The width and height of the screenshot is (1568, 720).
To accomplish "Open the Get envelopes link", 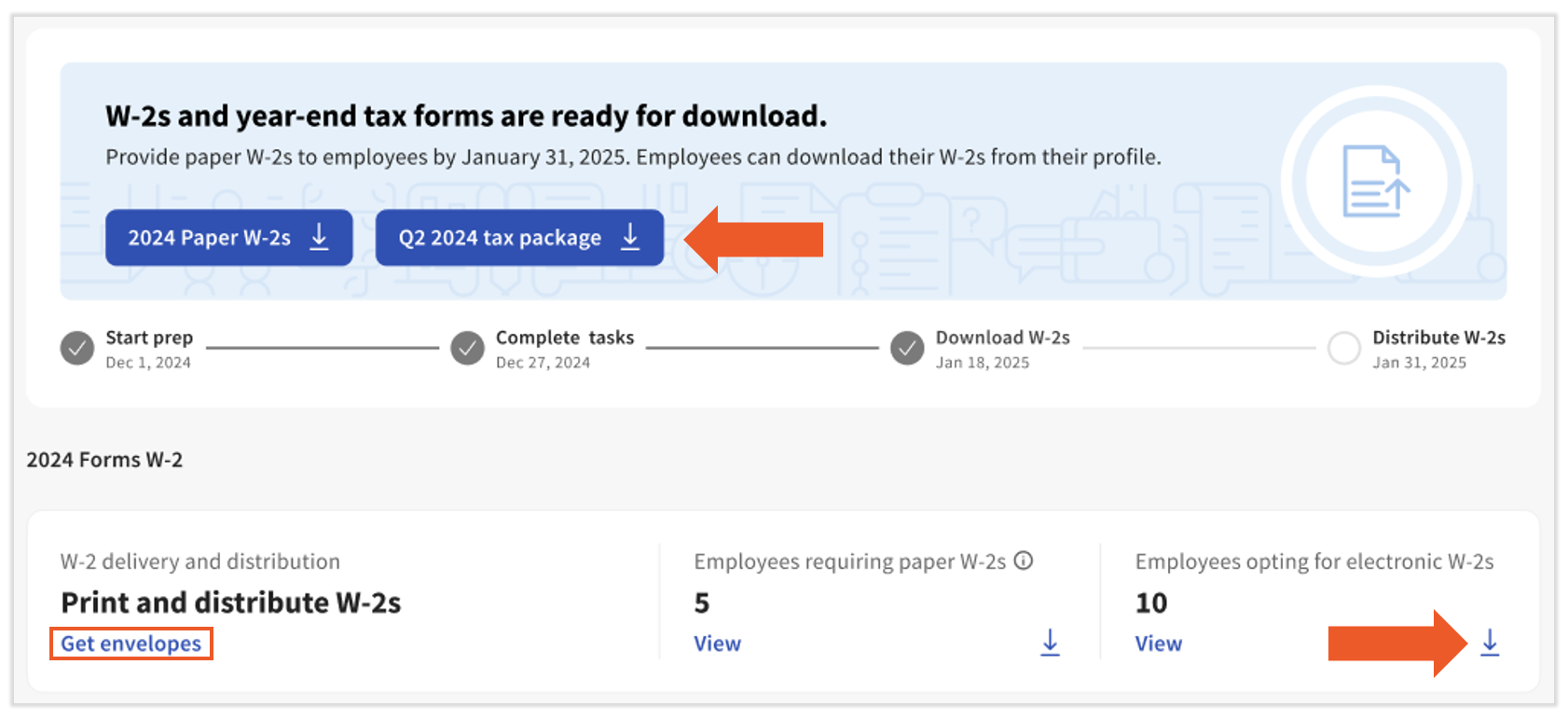I will [x=131, y=644].
